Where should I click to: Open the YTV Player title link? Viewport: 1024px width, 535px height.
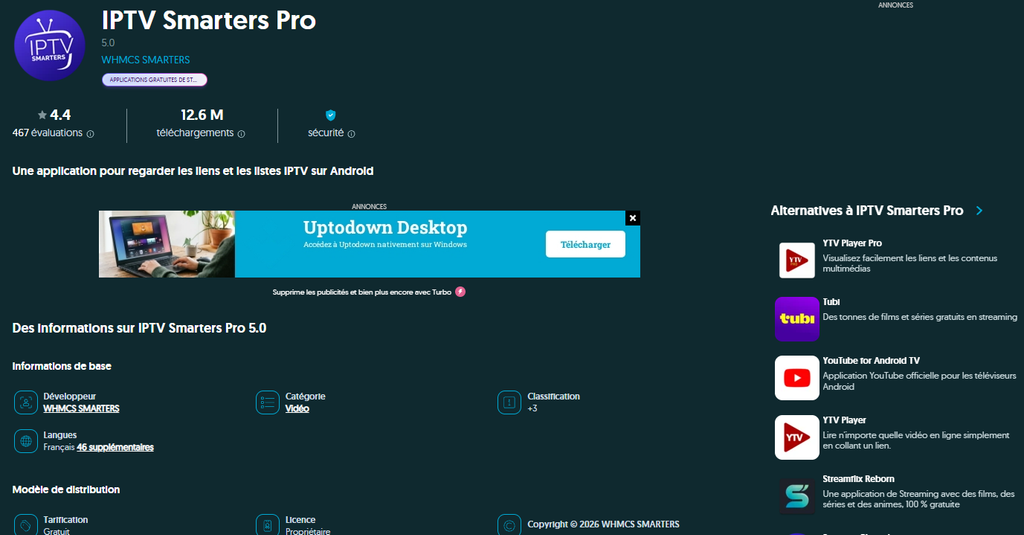[x=844, y=420]
